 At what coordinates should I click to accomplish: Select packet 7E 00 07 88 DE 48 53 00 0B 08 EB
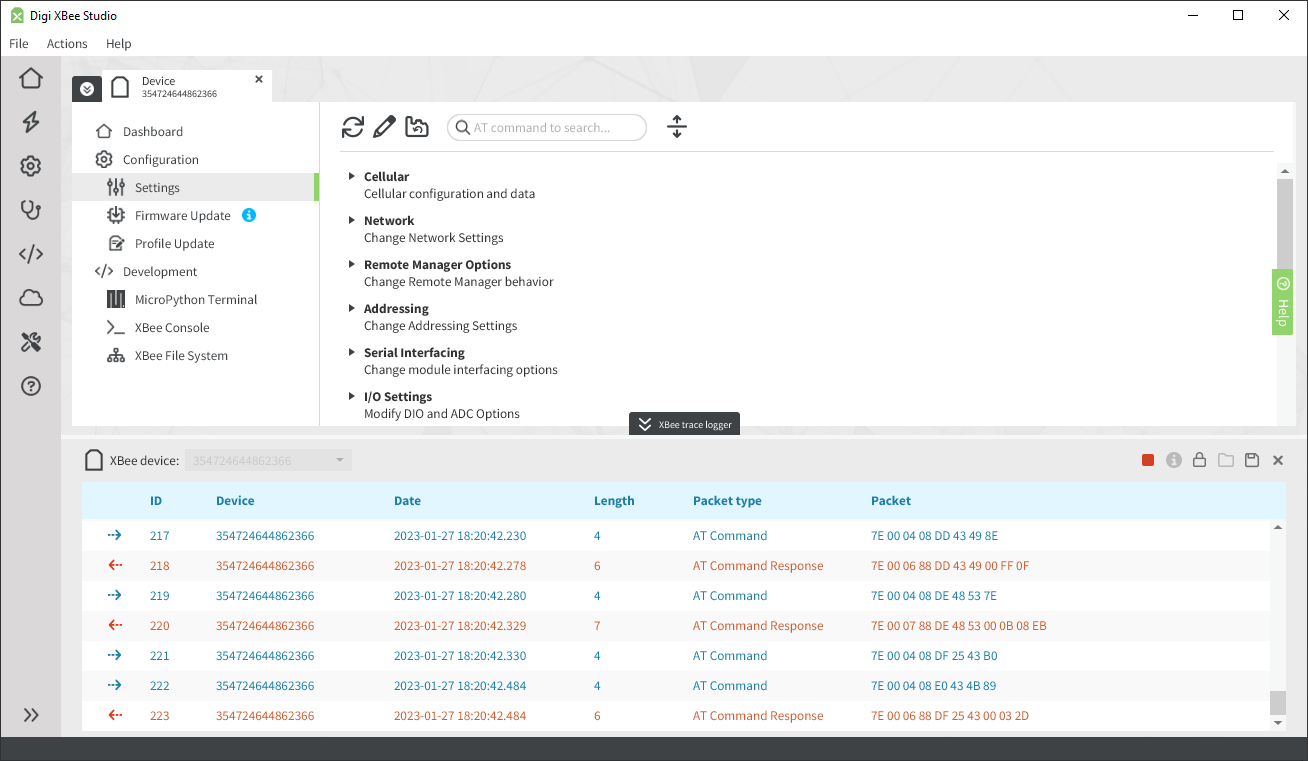959,626
